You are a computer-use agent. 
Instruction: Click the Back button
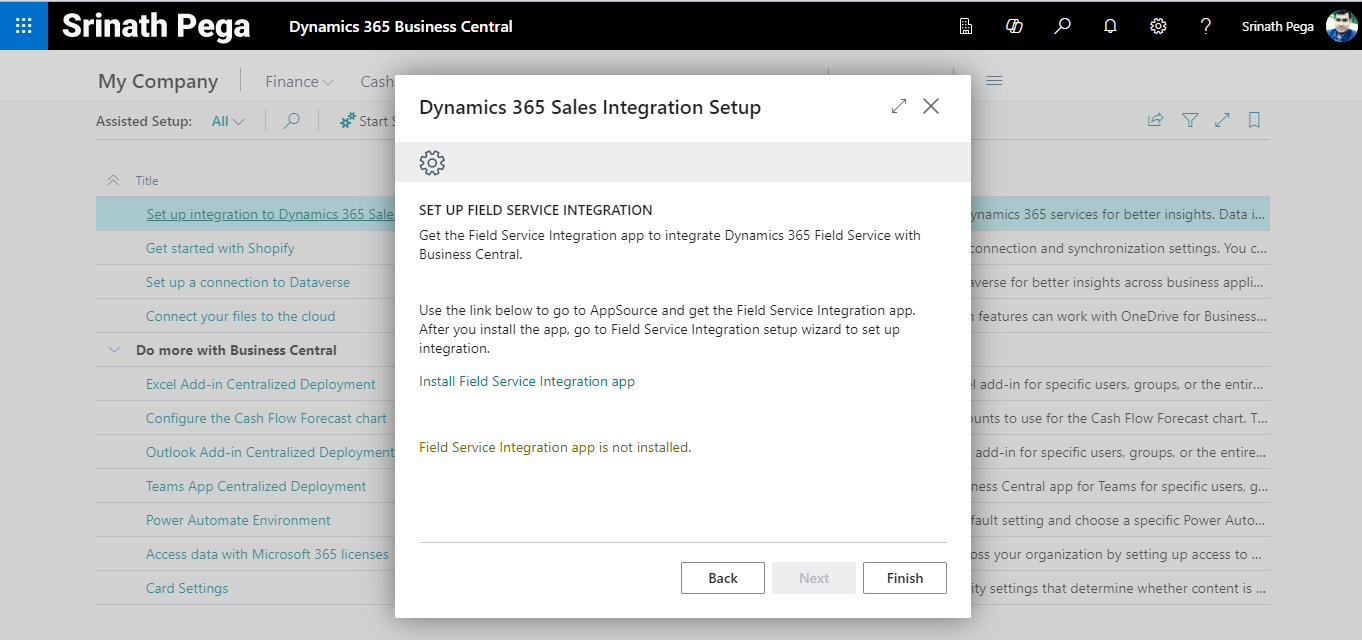[x=722, y=578]
